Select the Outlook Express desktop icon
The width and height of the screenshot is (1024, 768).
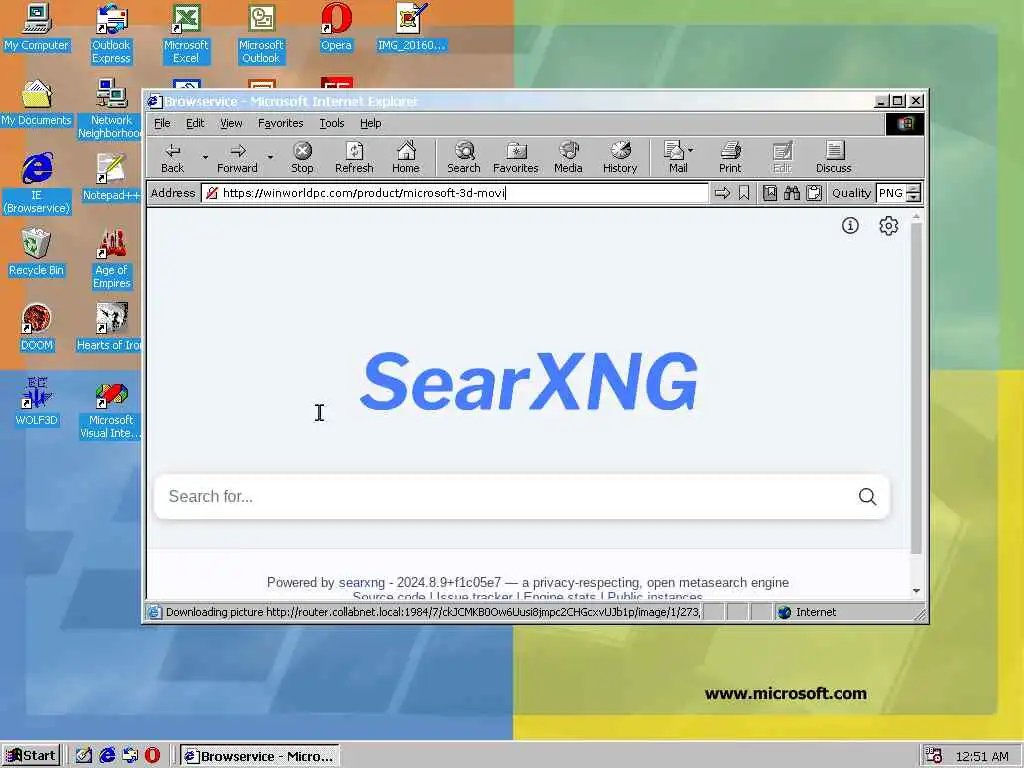coord(111,33)
